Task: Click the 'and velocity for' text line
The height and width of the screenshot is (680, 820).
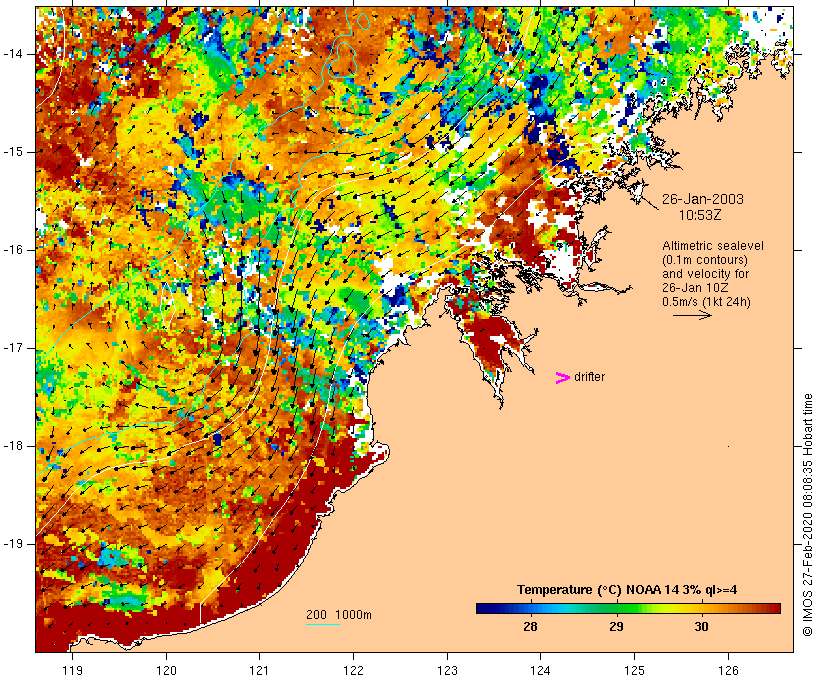Action: coord(705,274)
